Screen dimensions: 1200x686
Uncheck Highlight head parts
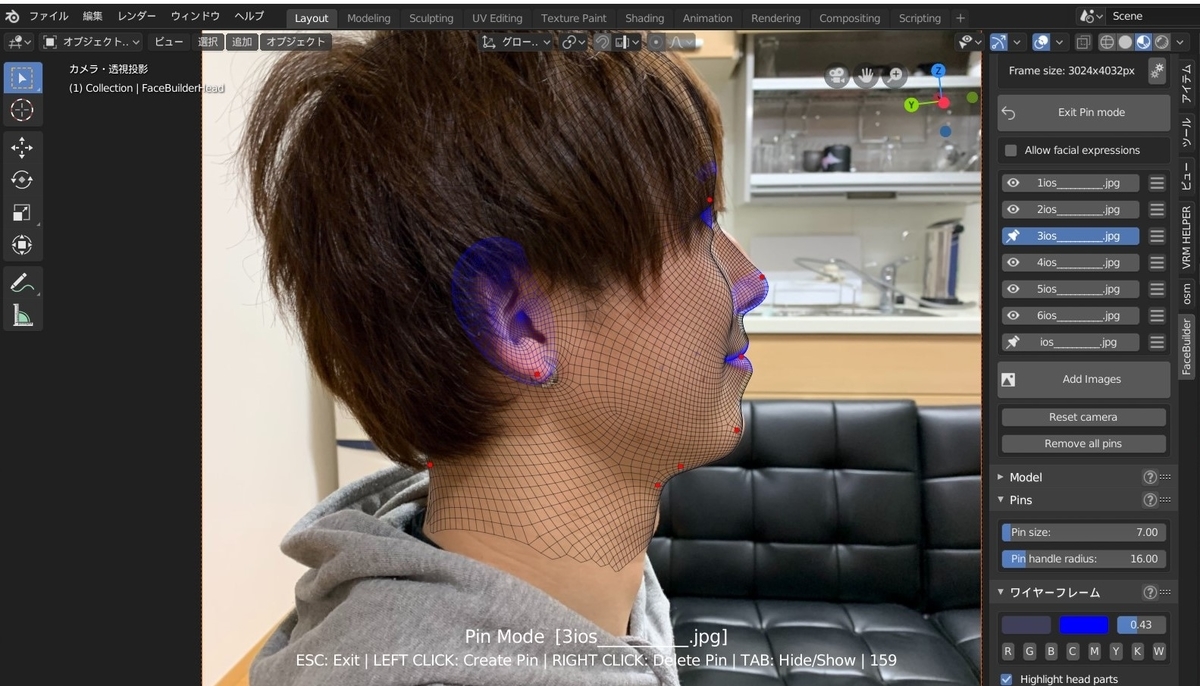click(x=1005, y=679)
